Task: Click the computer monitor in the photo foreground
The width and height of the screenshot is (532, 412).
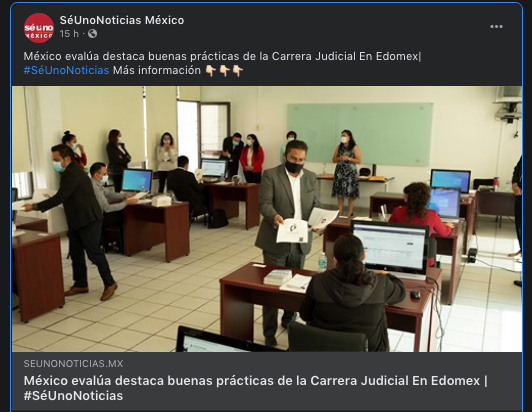Action: tap(390, 248)
